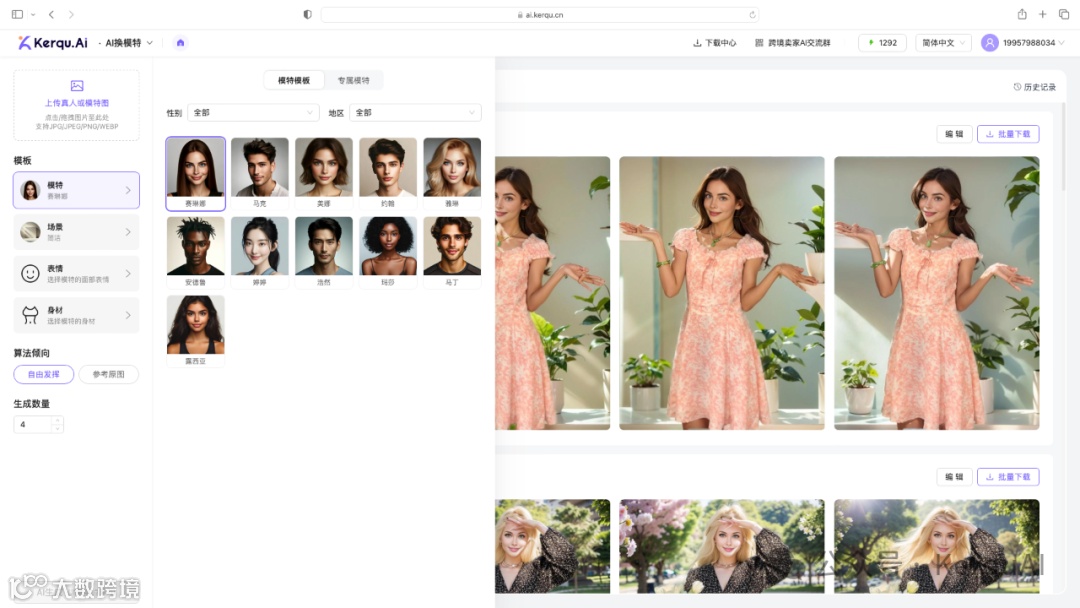The width and height of the screenshot is (1080, 608).
Task: Open the rightmost pink dress result image
Action: tap(937, 293)
